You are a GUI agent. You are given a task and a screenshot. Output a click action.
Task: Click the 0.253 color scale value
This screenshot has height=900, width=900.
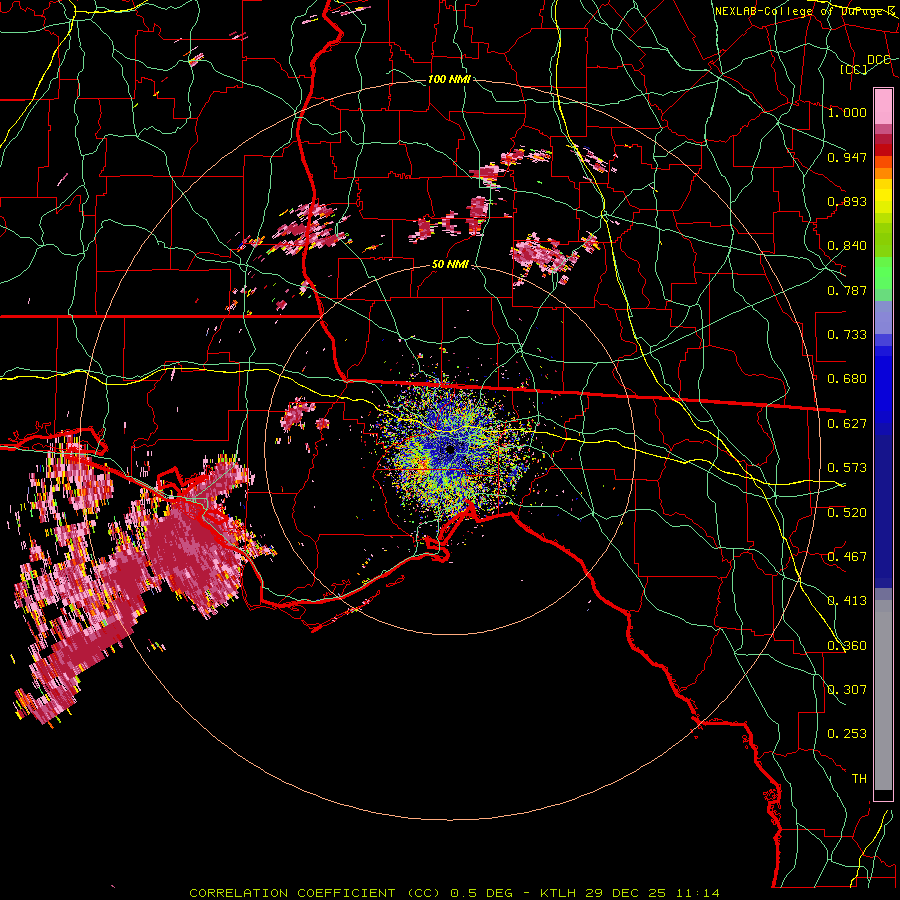pyautogui.click(x=847, y=734)
